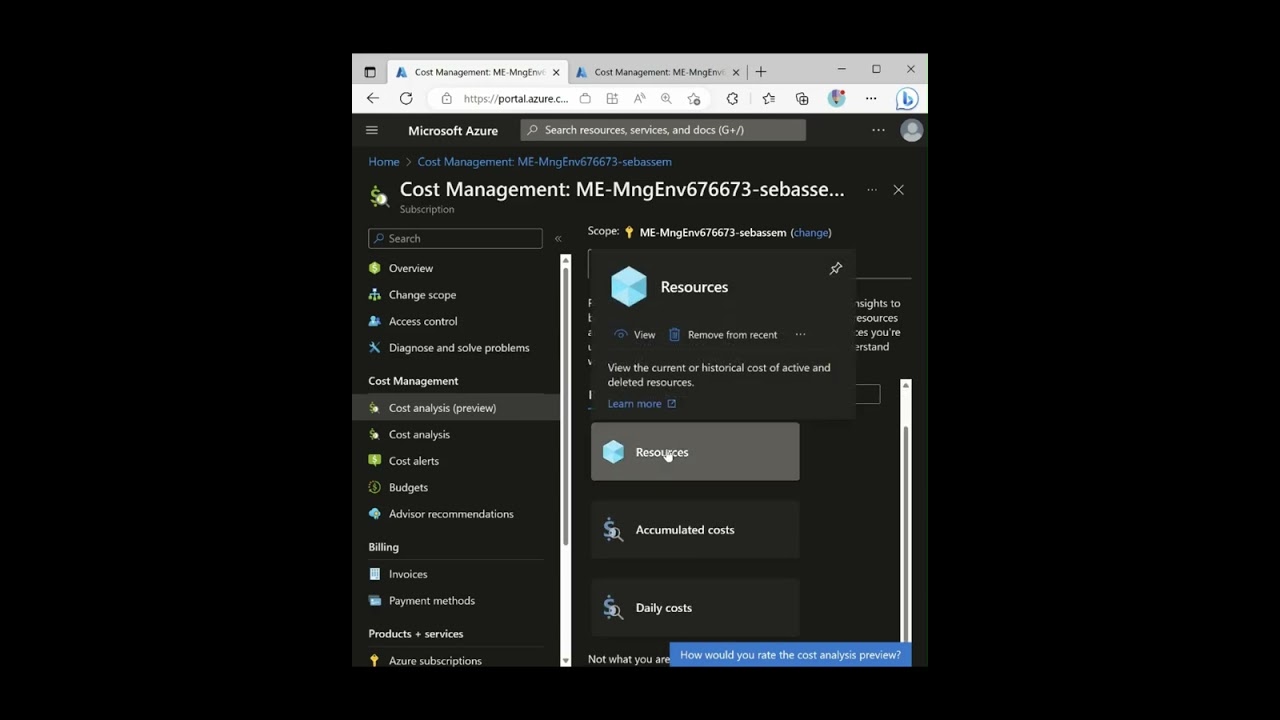Select Cost analysis (preview) item

[x=456, y=407]
